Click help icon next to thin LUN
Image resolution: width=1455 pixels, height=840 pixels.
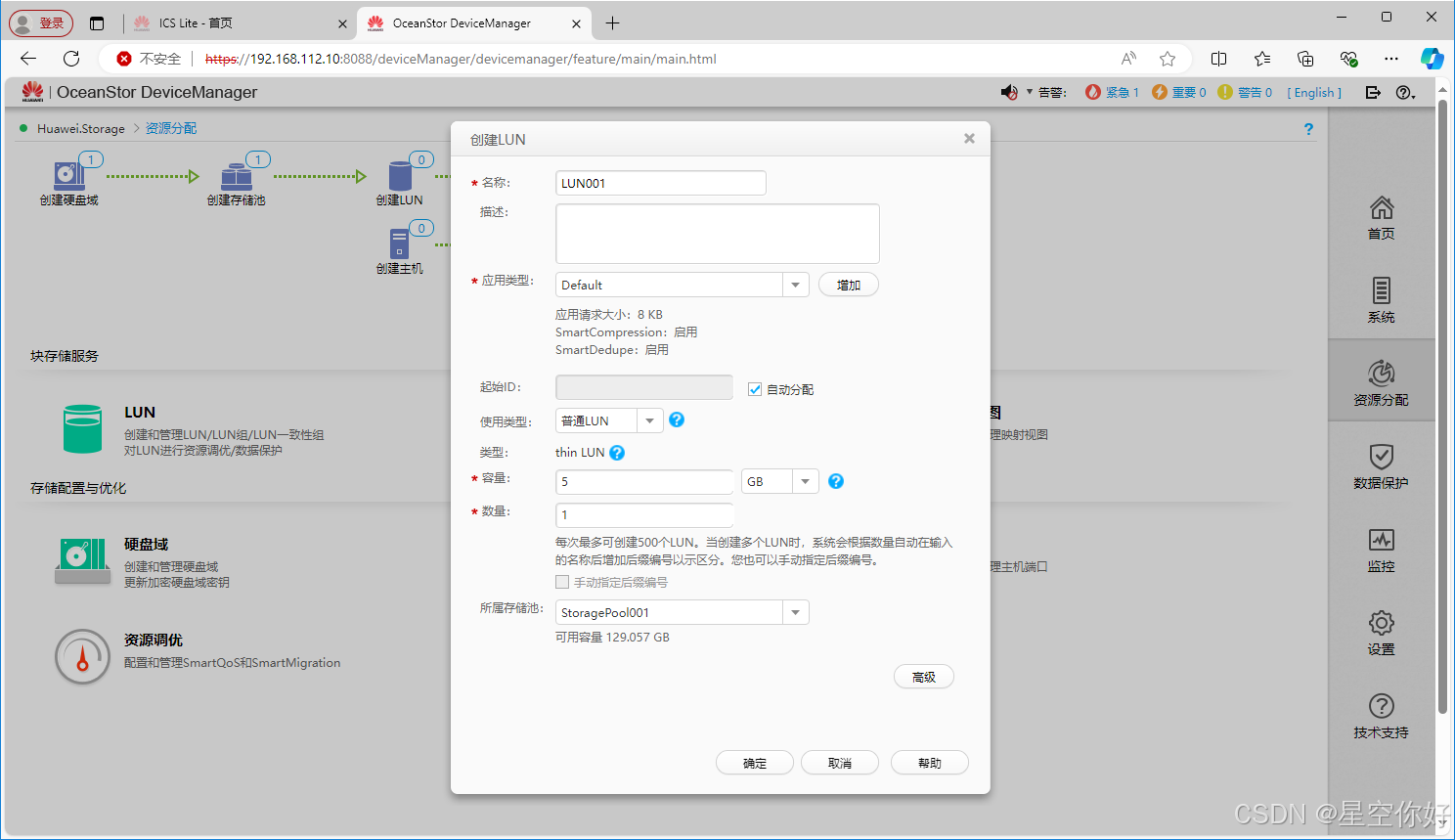(617, 453)
